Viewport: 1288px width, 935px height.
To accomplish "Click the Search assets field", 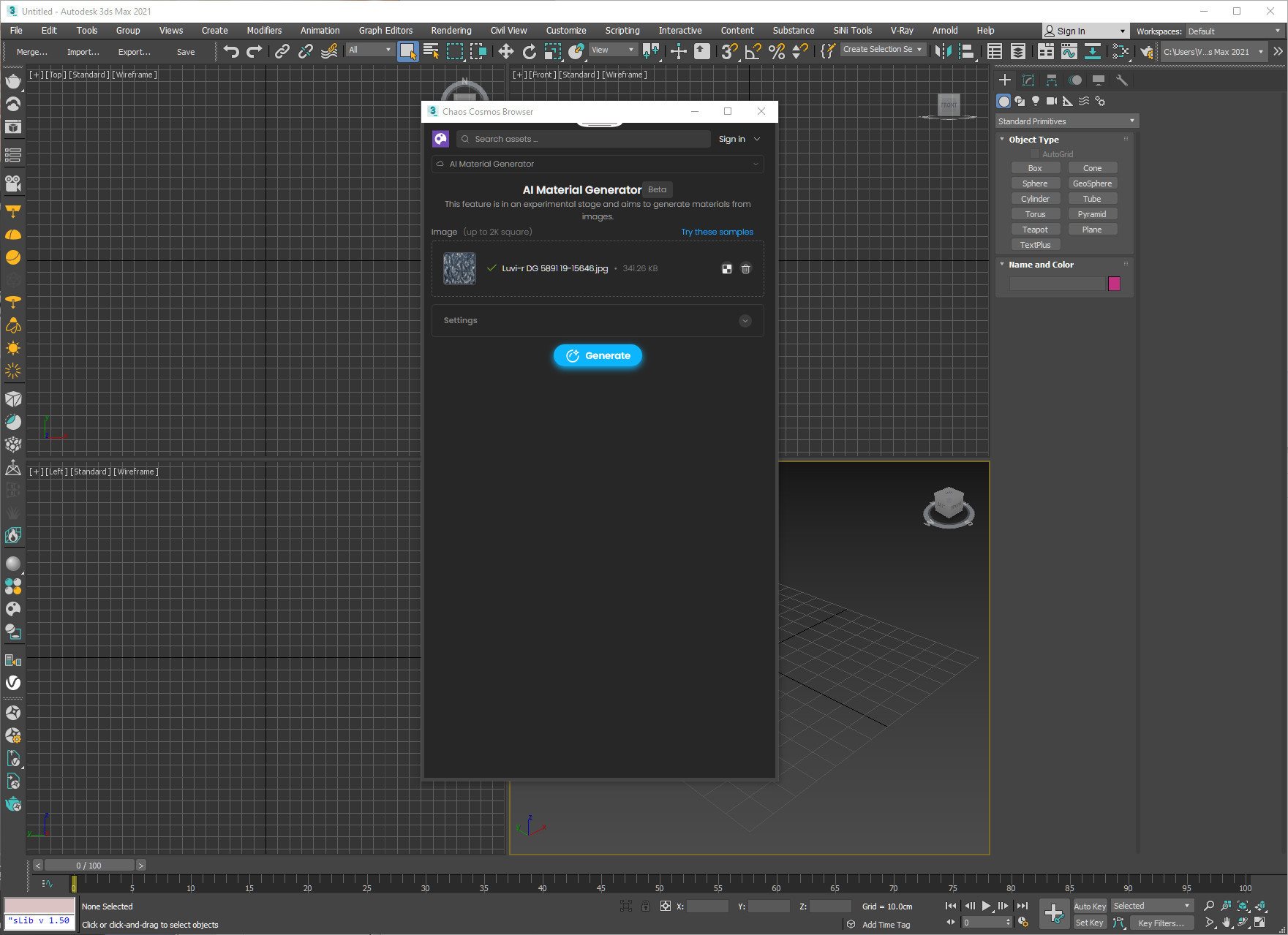I will click(584, 139).
